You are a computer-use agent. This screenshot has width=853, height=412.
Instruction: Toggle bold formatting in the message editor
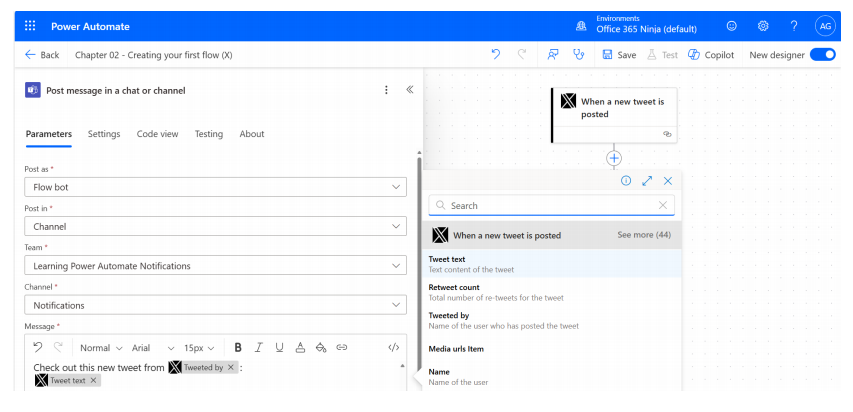pos(238,347)
